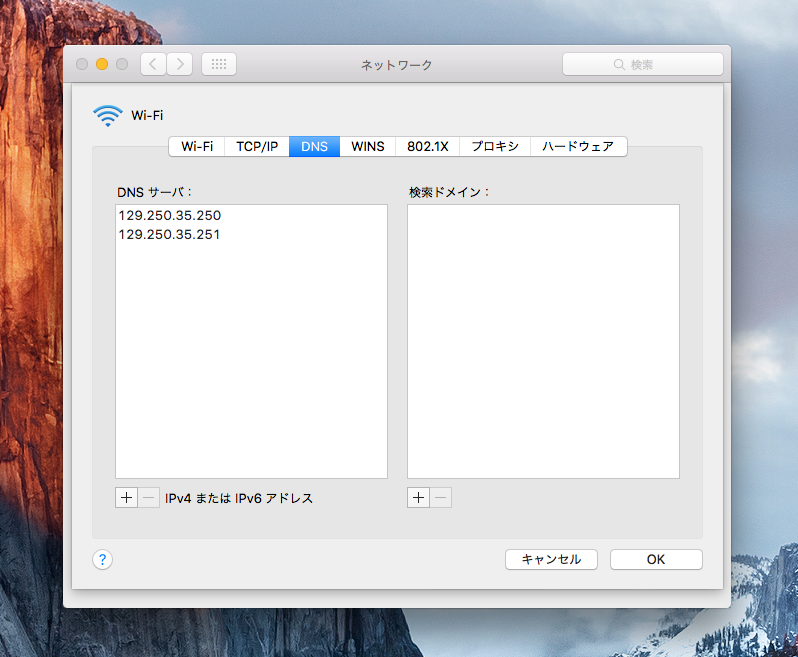798x657 pixels.
Task: Add a search domain with plus button
Action: [418, 498]
